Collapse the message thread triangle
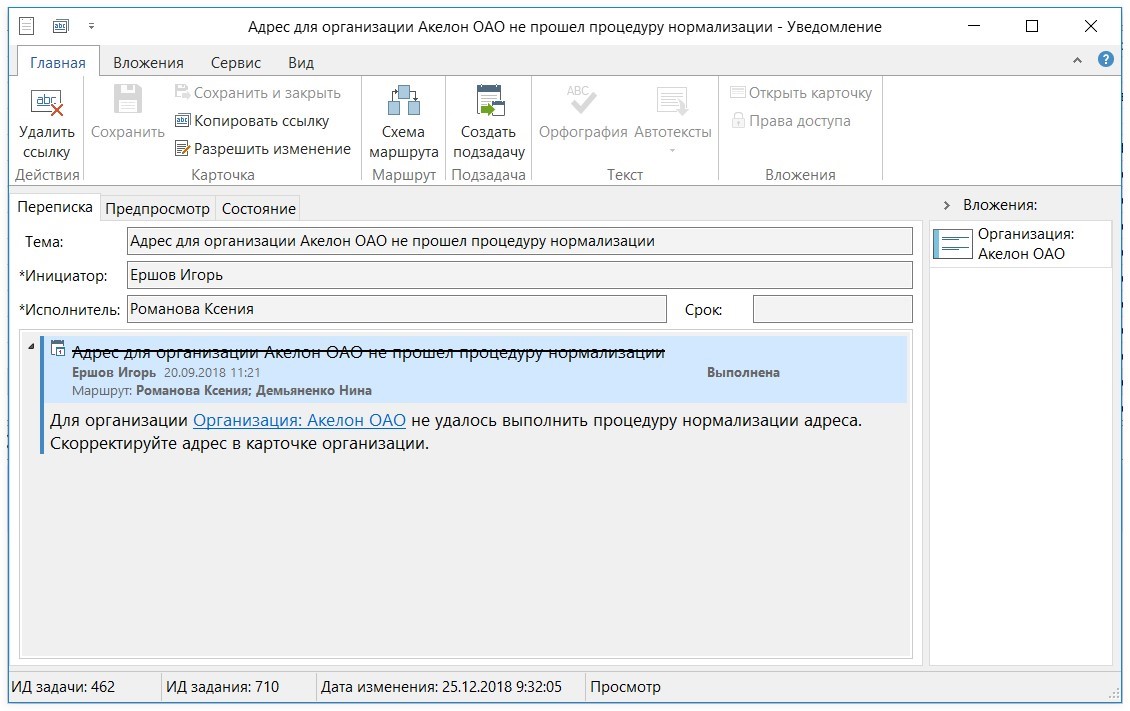 (x=31, y=346)
